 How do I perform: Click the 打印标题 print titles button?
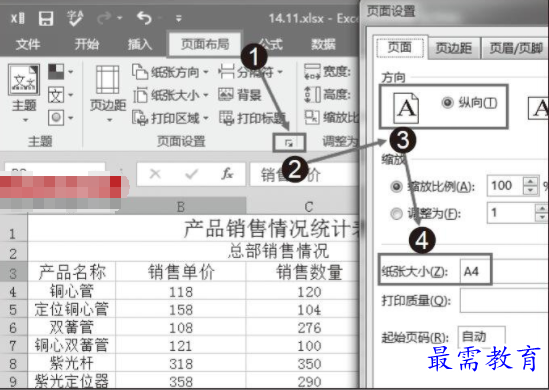(x=252, y=118)
